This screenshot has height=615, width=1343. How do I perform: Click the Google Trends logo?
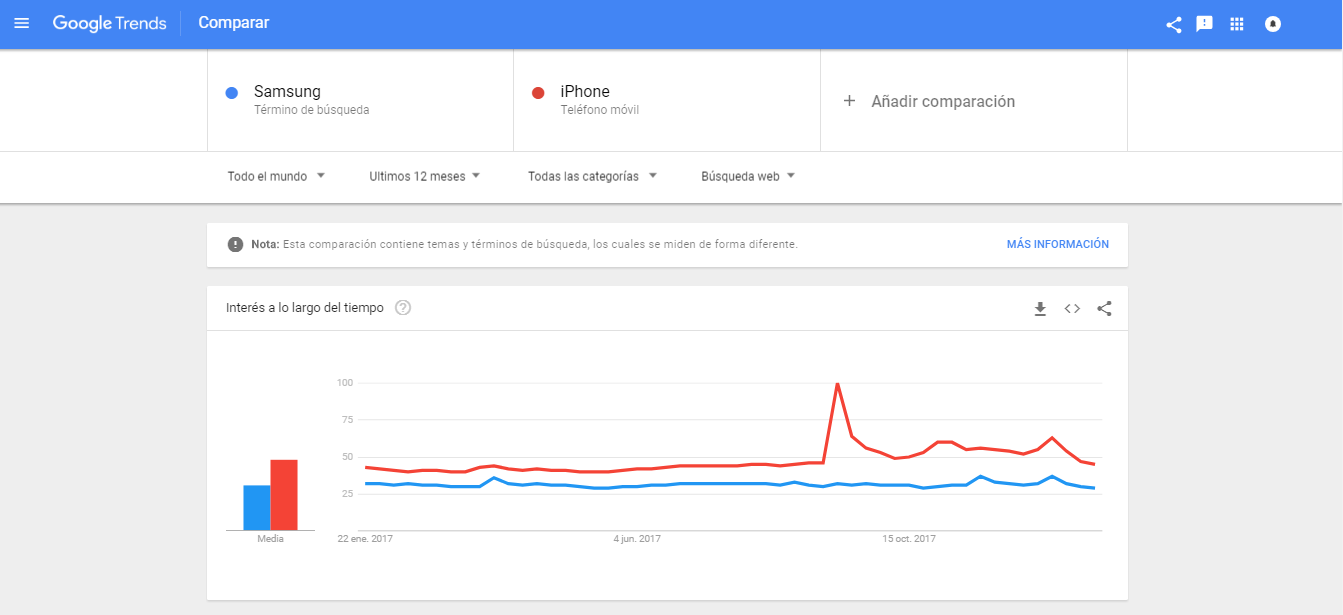pyautogui.click(x=110, y=23)
